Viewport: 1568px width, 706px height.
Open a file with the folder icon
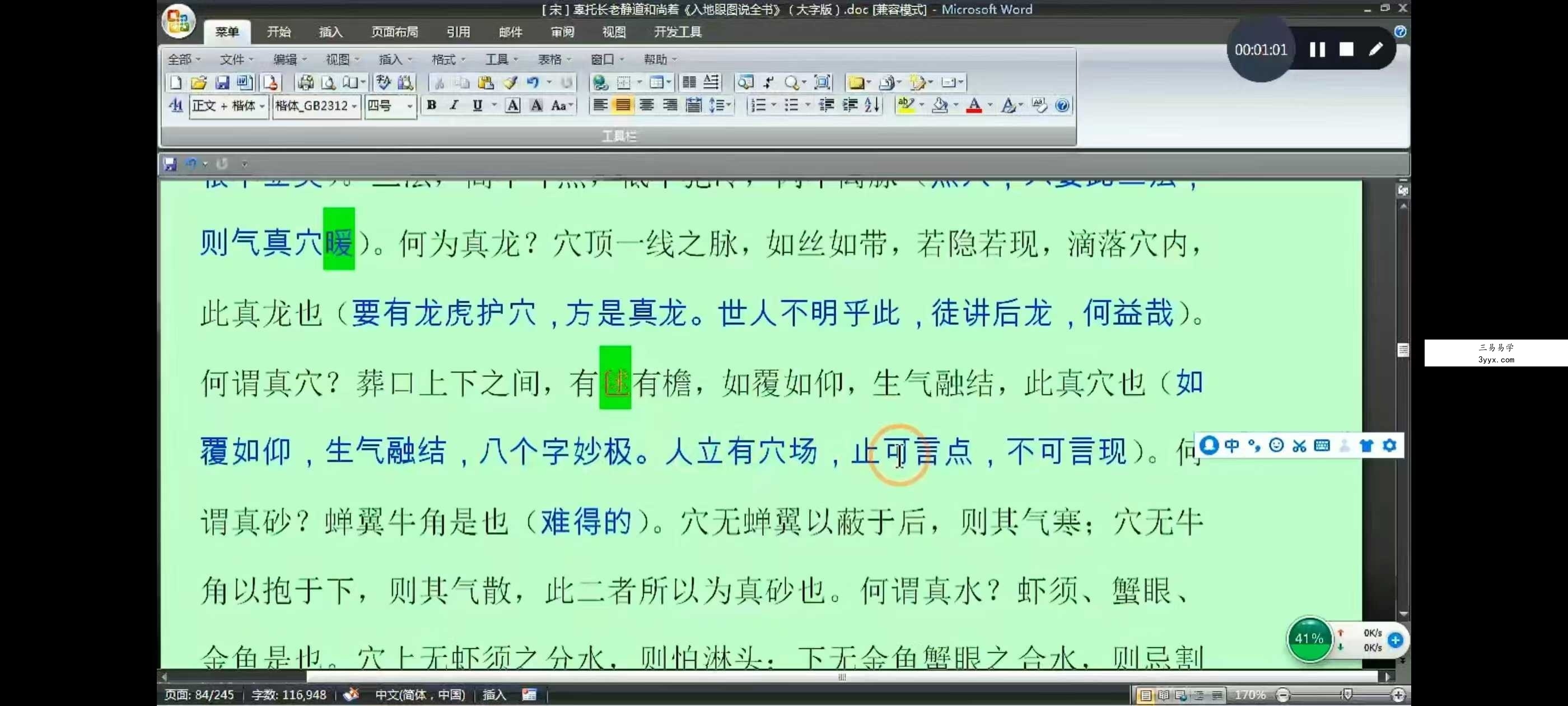point(198,82)
